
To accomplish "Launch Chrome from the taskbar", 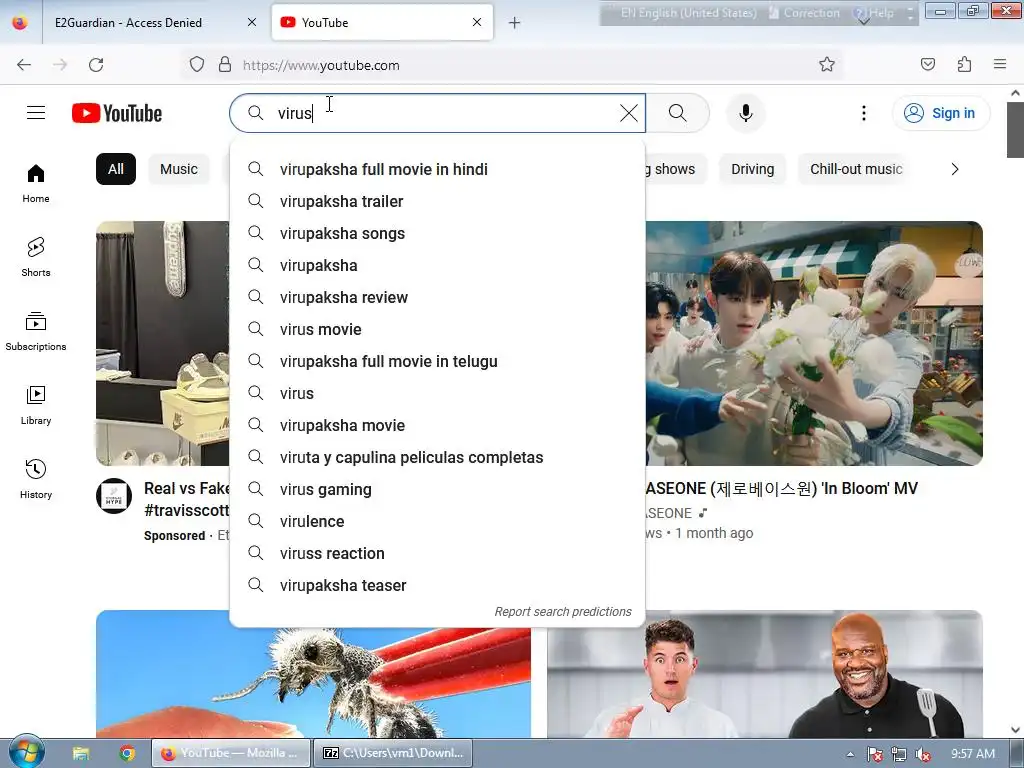I will 127,754.
